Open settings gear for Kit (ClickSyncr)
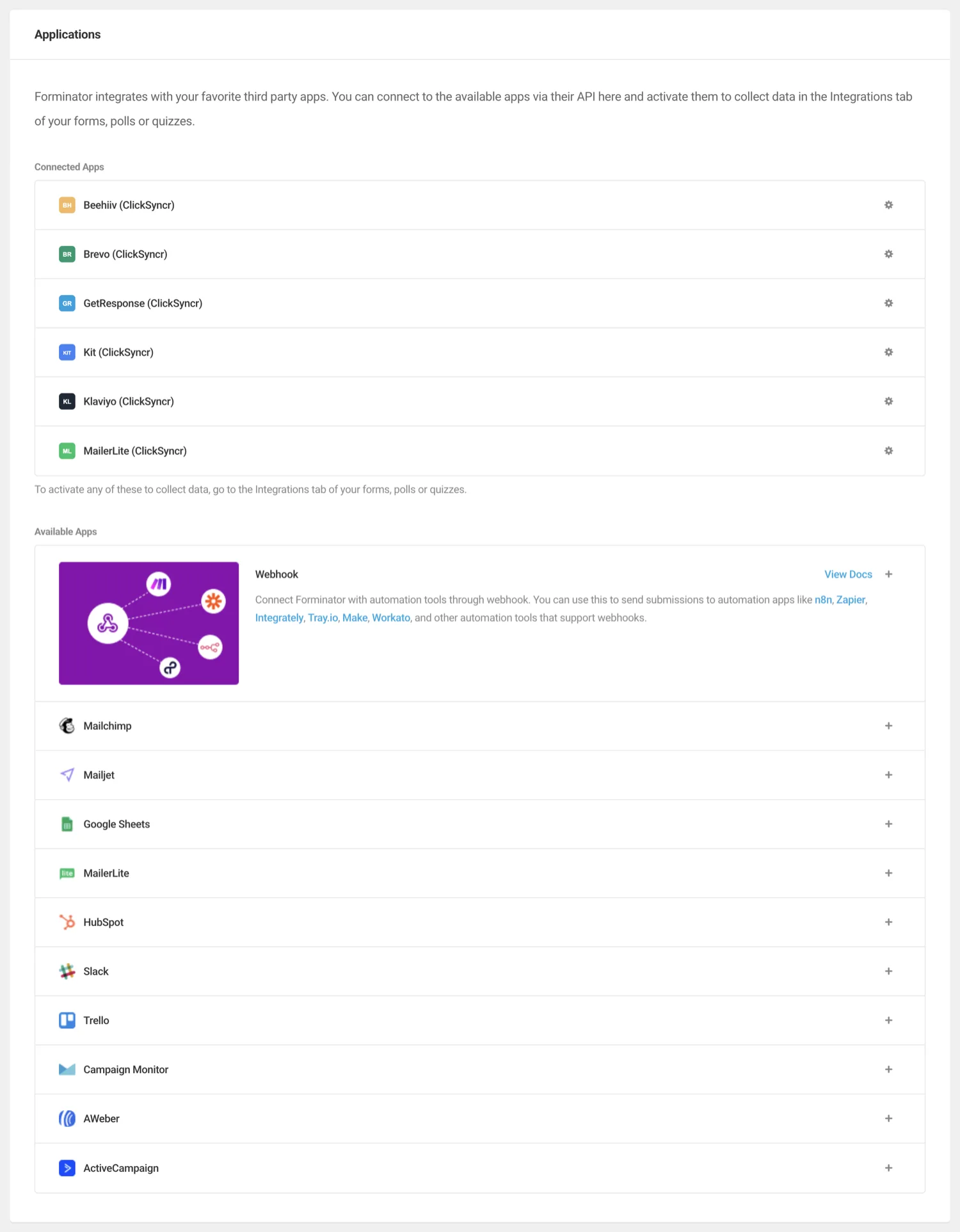 coord(888,352)
